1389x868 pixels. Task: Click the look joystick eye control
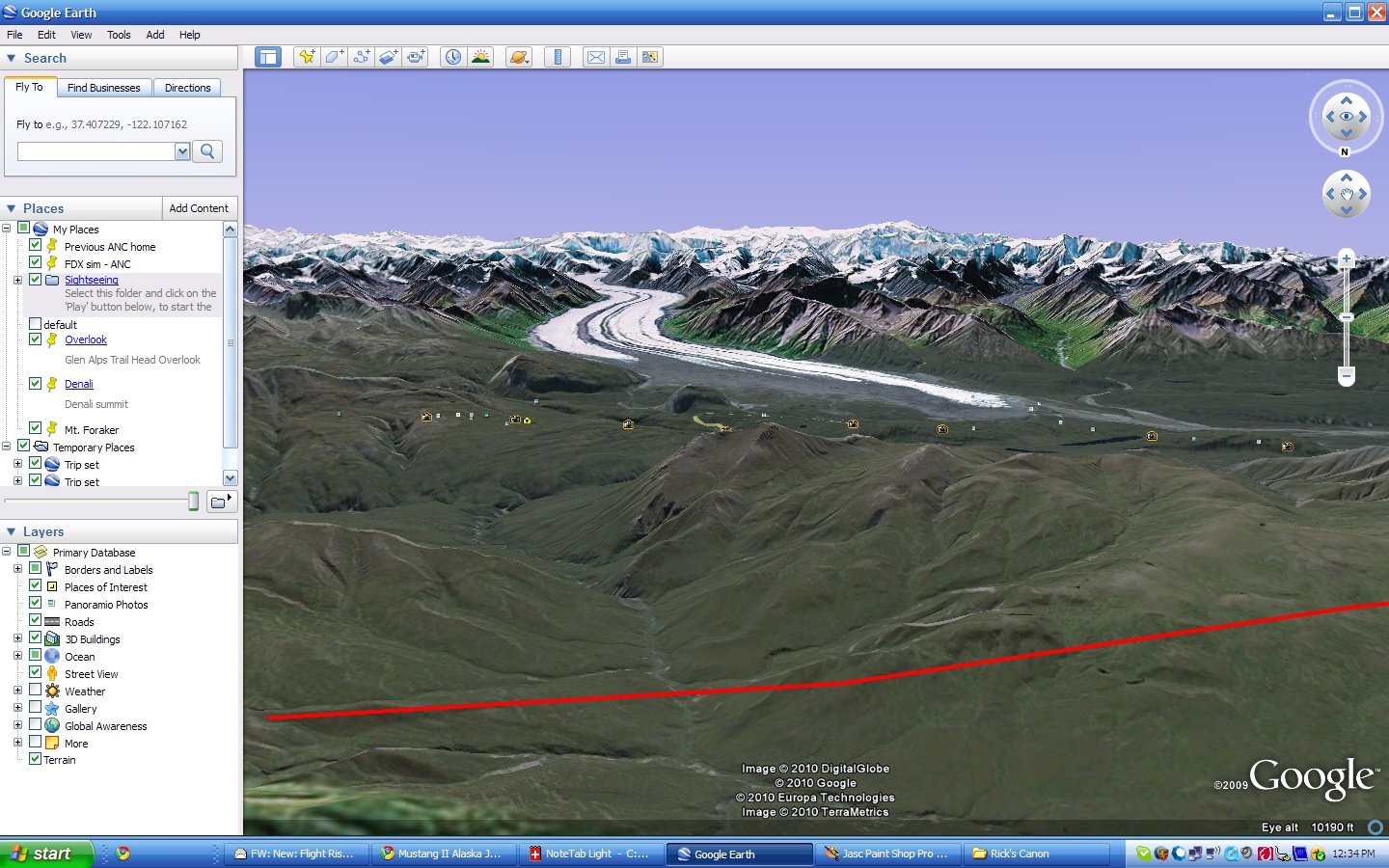(x=1347, y=117)
